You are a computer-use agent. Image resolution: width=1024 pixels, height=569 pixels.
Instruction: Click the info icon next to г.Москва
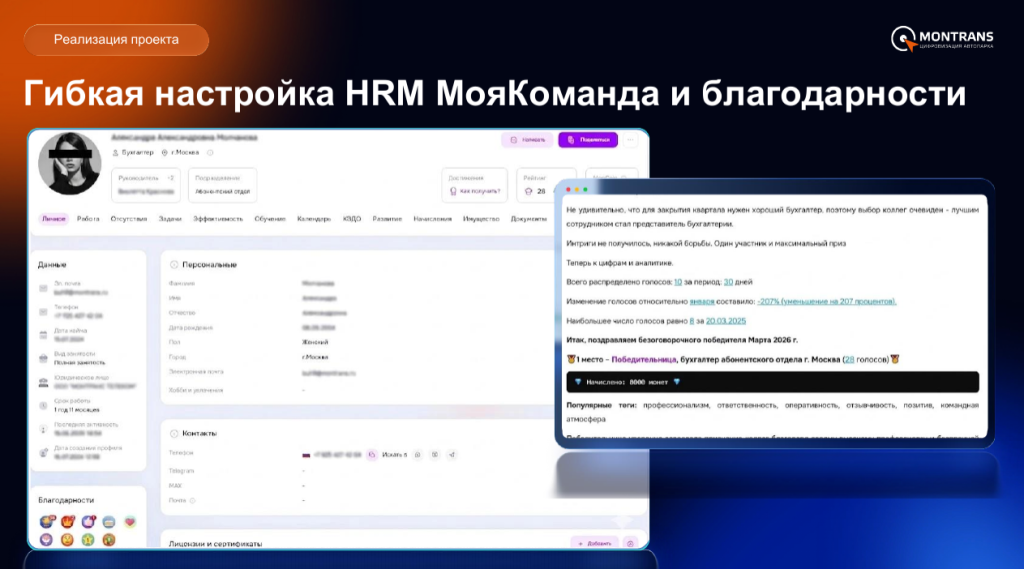210,153
